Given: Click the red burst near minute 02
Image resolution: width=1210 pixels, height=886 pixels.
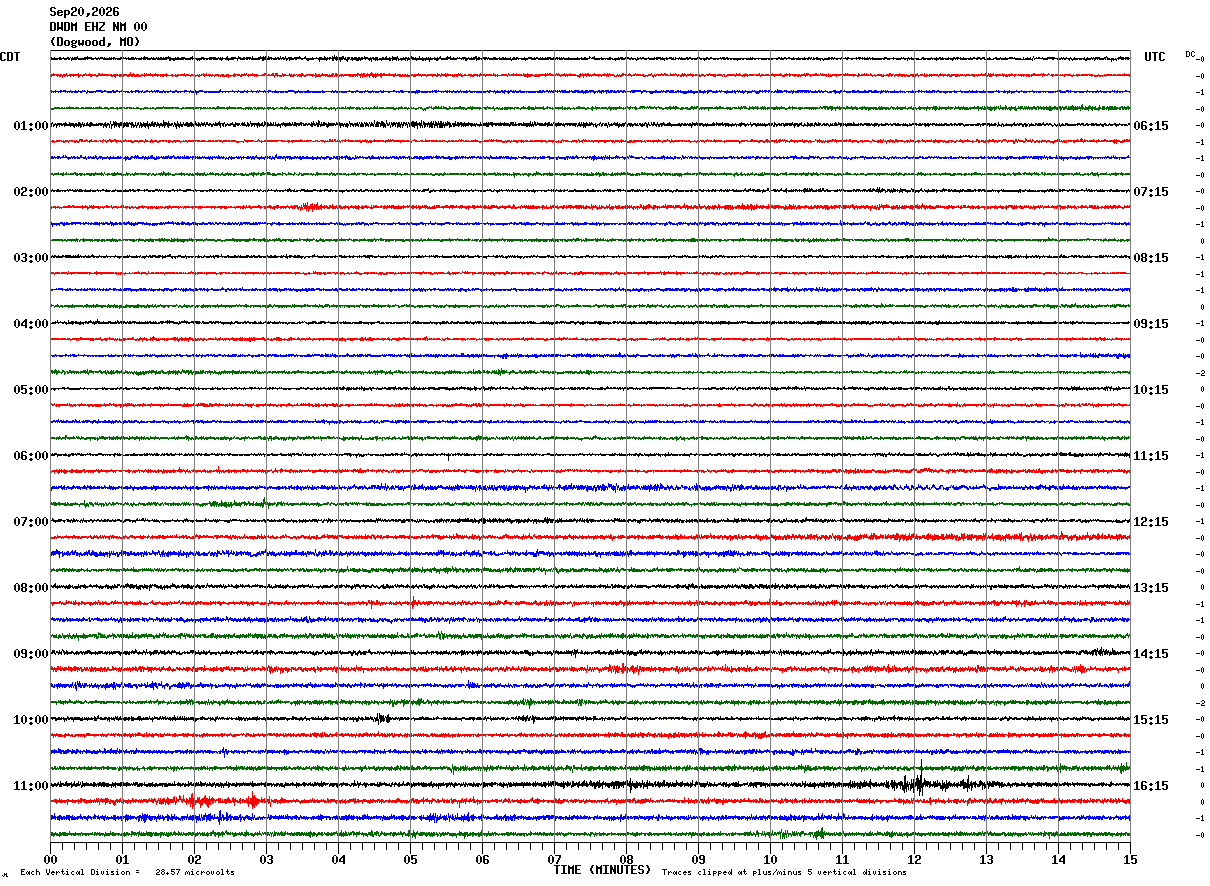Looking at the screenshot, I should point(200,800).
